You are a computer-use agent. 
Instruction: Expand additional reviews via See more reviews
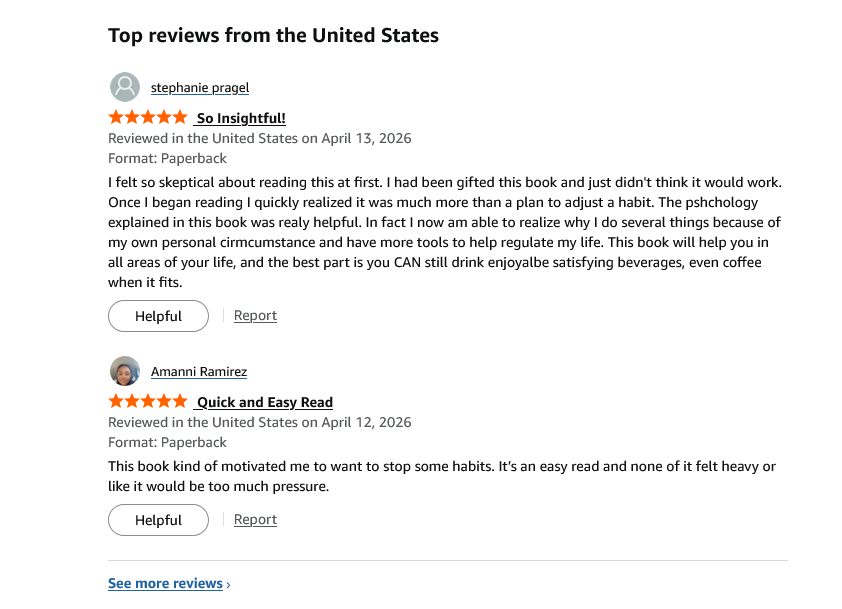(x=164, y=583)
